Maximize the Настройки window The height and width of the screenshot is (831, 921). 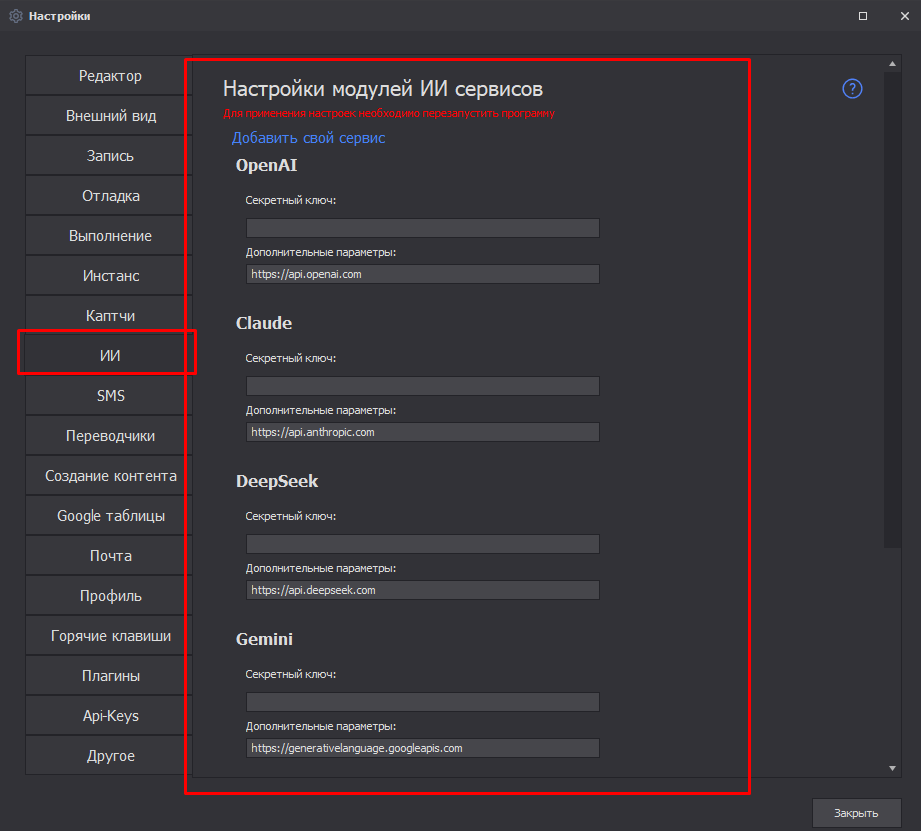tap(863, 16)
